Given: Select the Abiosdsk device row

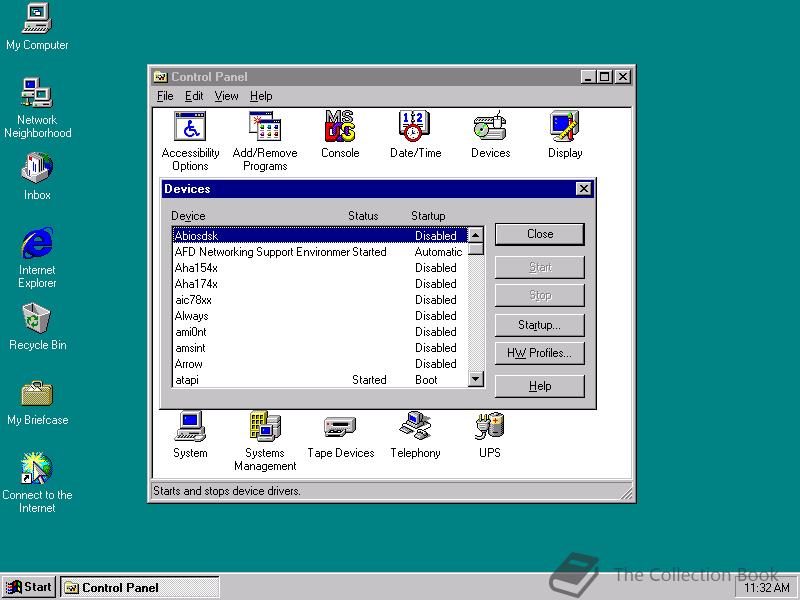Looking at the screenshot, I should pyautogui.click(x=320, y=236).
